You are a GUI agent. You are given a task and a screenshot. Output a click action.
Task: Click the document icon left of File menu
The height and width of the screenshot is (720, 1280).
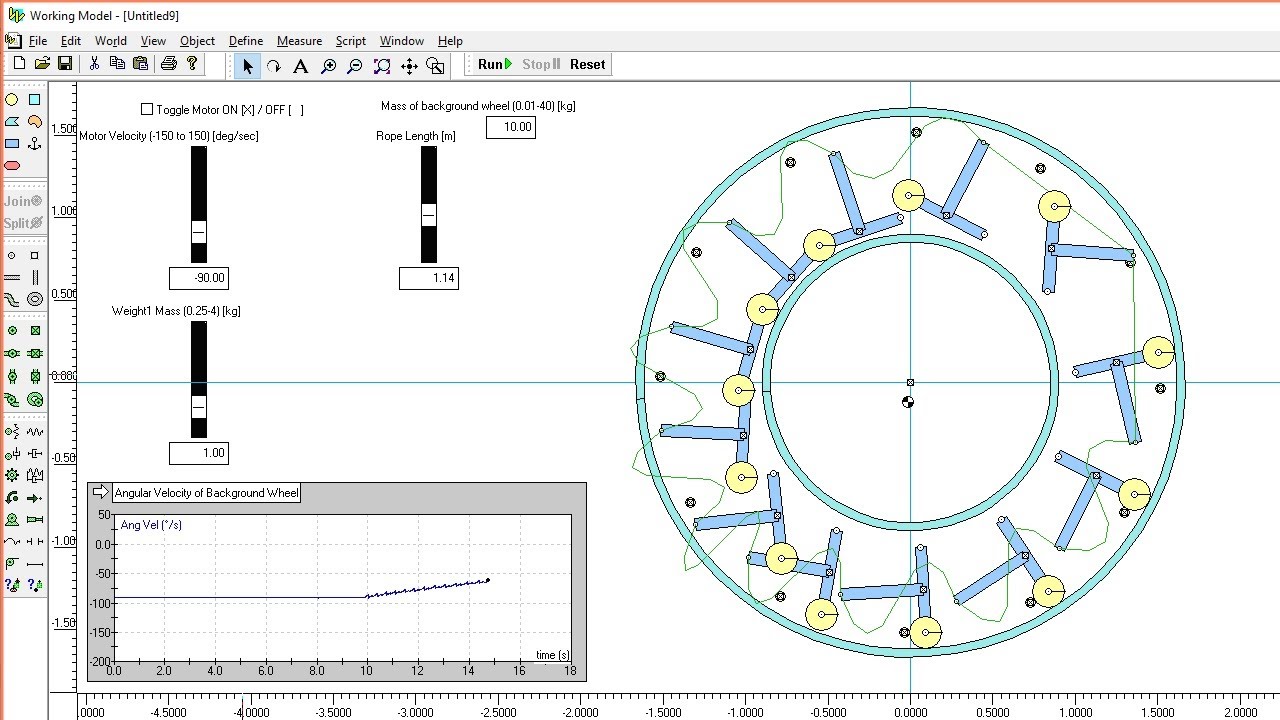12,41
